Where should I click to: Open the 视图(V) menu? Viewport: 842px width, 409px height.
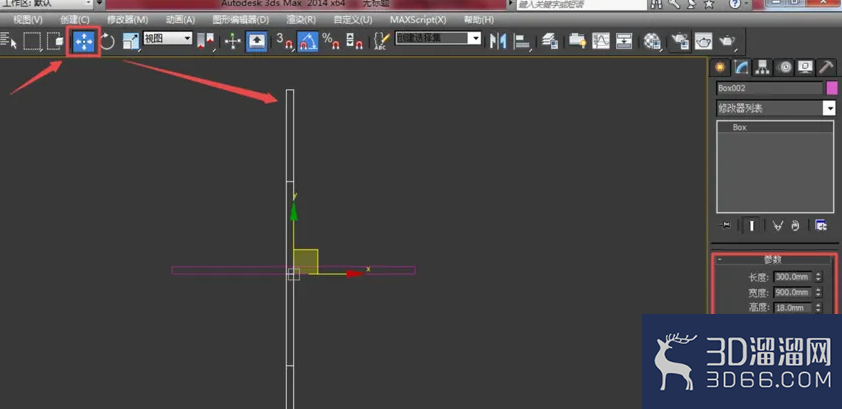point(28,20)
